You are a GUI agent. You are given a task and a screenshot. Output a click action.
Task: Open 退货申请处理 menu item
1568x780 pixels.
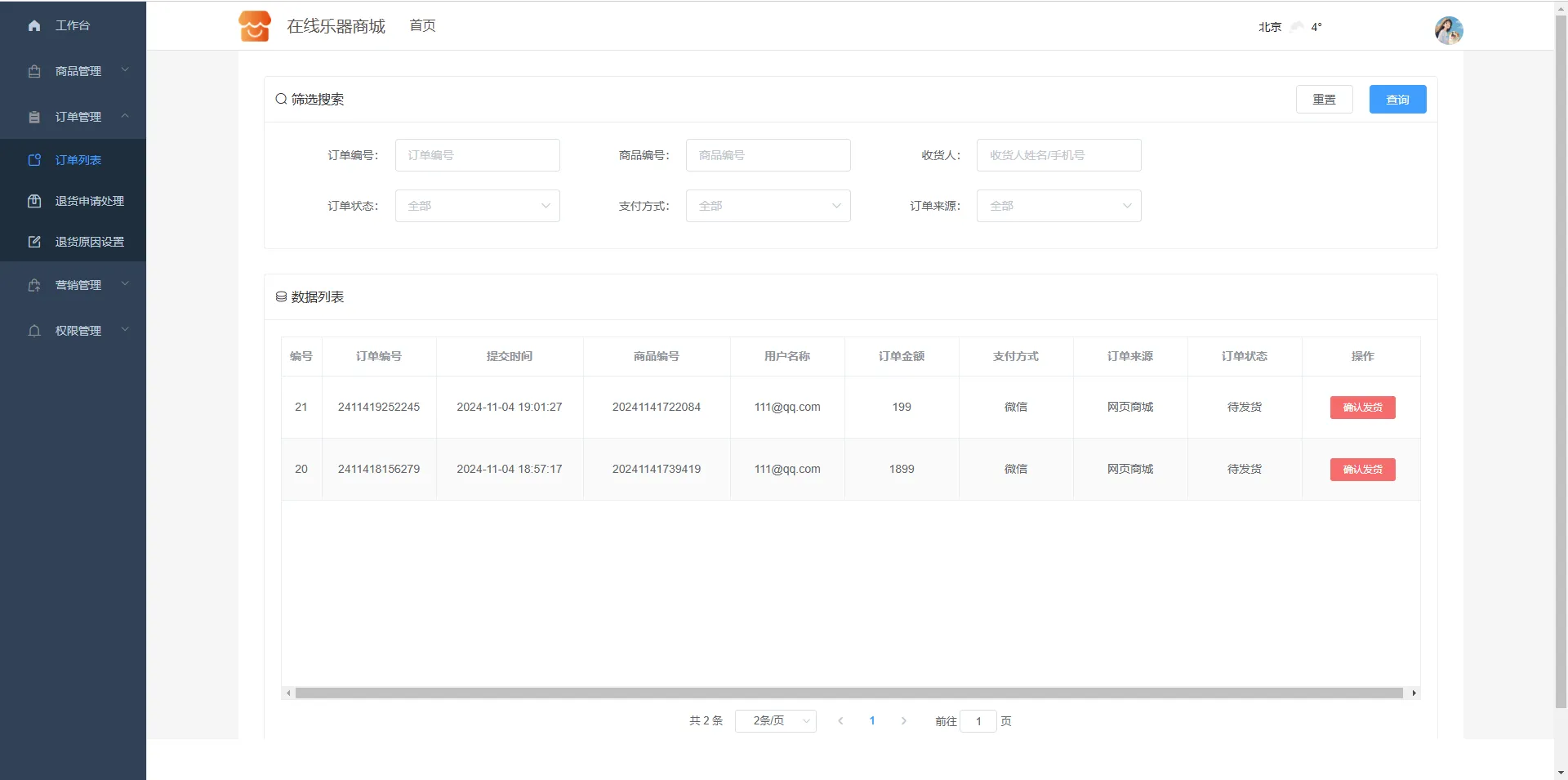pyautogui.click(x=89, y=201)
